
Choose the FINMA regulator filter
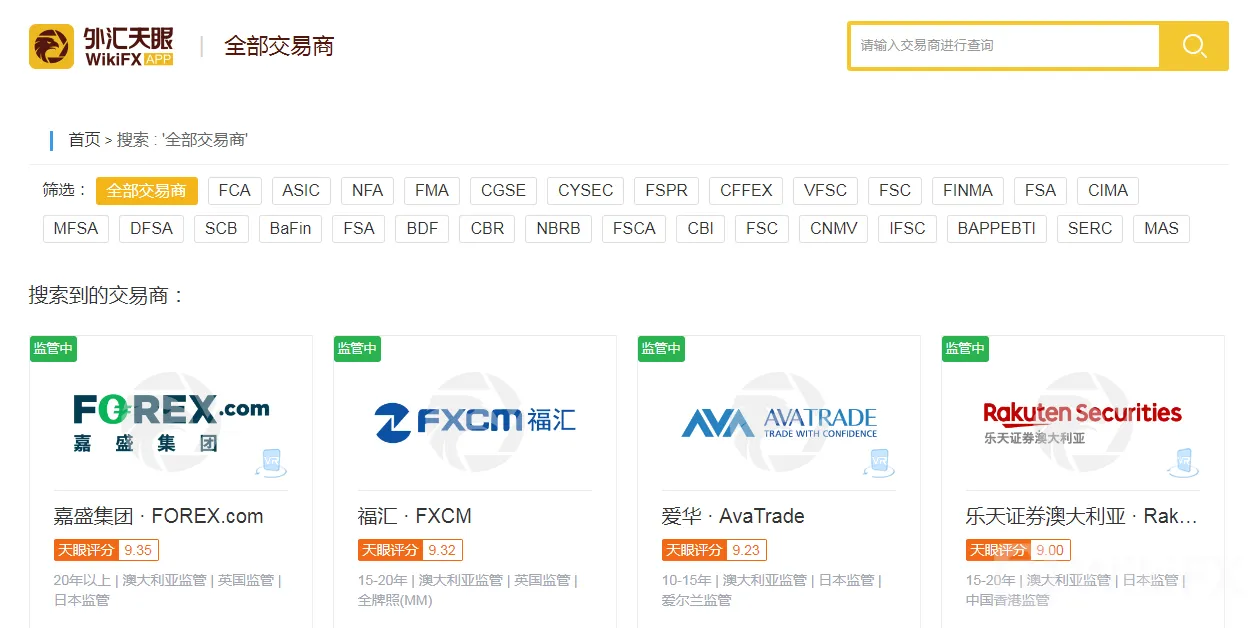[x=968, y=191]
